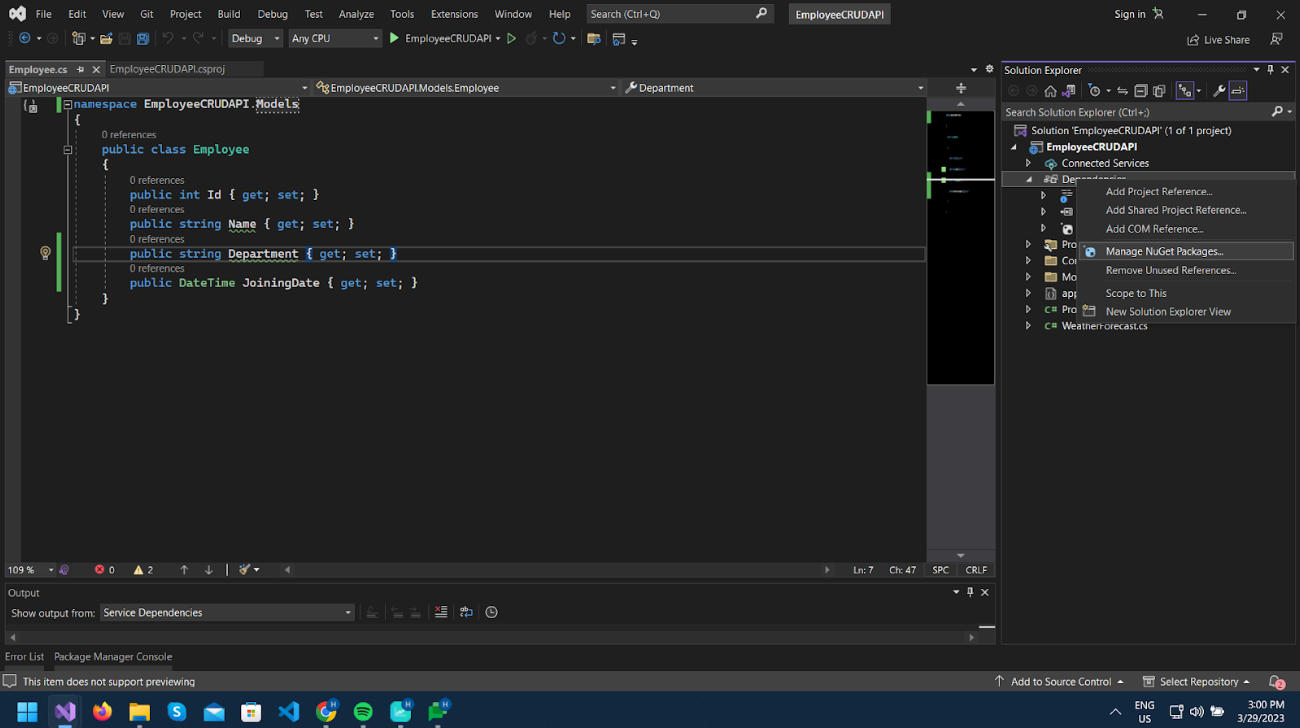The width and height of the screenshot is (1300, 728).
Task: Open the Show output from dropdown
Action: (x=227, y=612)
